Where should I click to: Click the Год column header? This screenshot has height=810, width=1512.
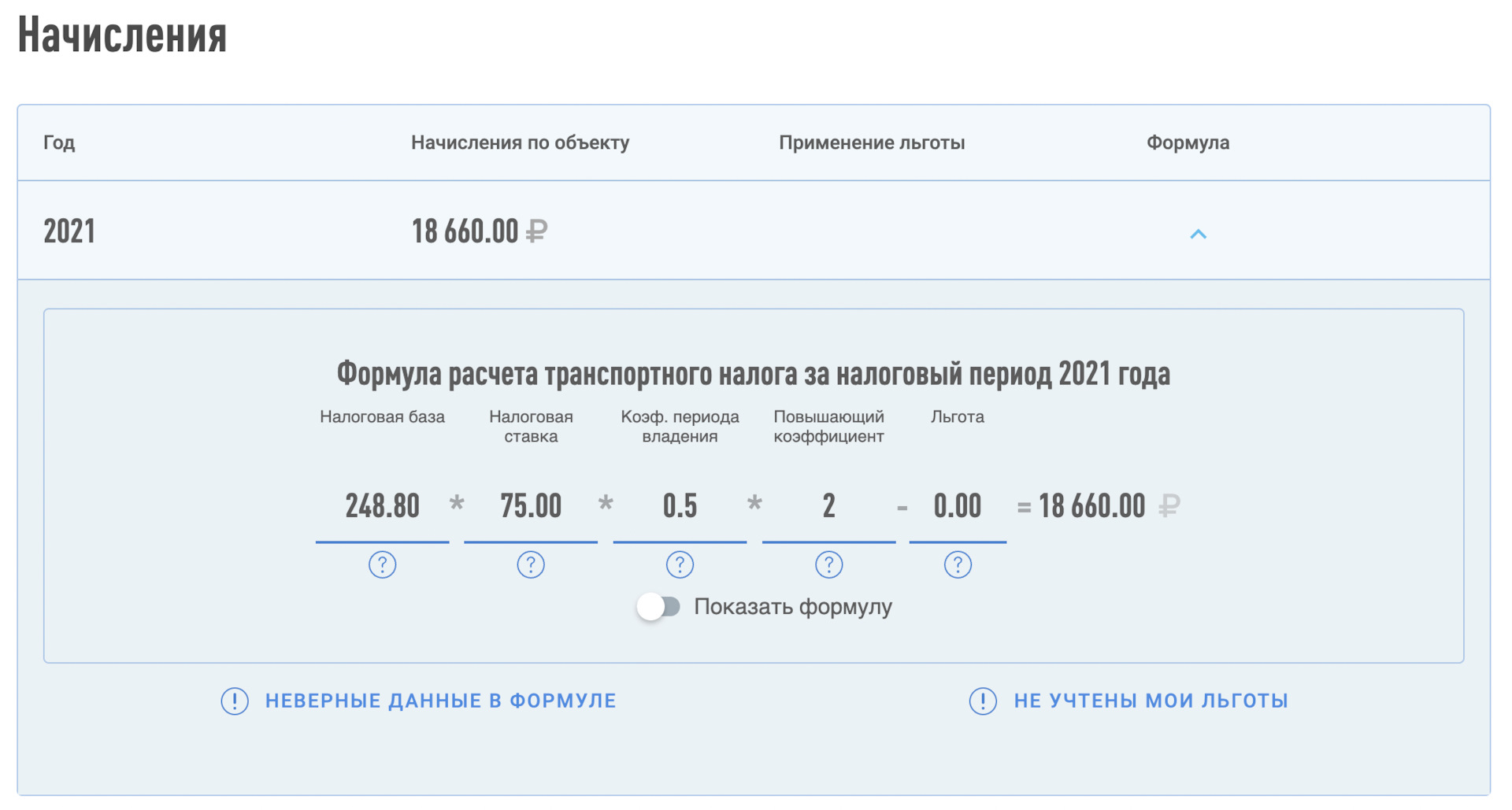pos(59,142)
